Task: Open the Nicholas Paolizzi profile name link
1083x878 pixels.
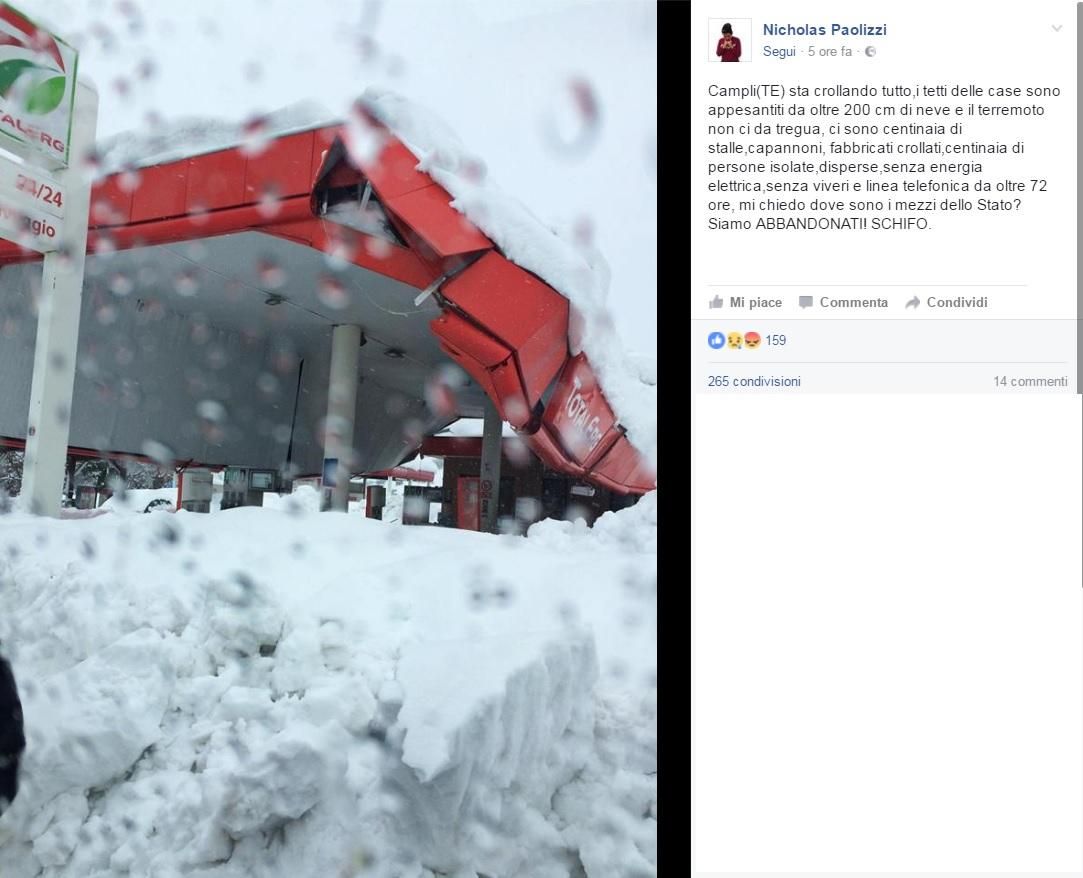Action: click(824, 30)
